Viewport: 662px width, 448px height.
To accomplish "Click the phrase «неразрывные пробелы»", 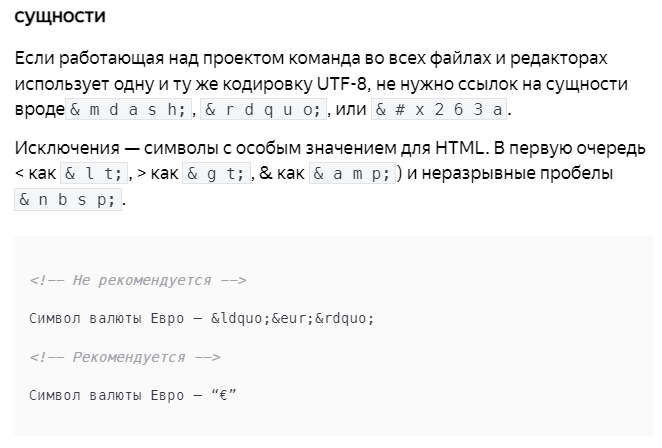I will tap(517, 174).
